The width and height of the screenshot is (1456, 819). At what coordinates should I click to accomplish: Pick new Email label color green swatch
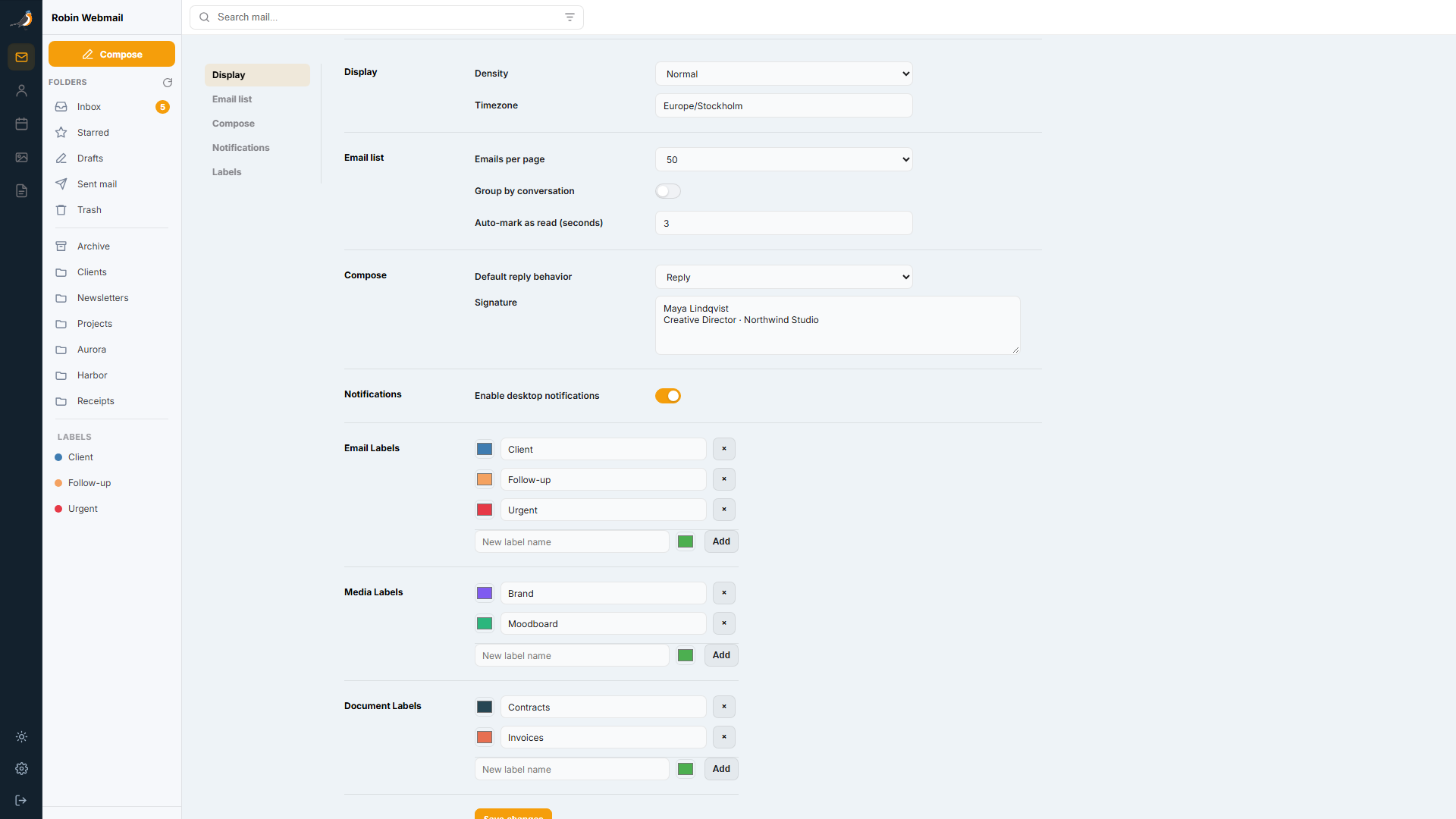tap(686, 541)
